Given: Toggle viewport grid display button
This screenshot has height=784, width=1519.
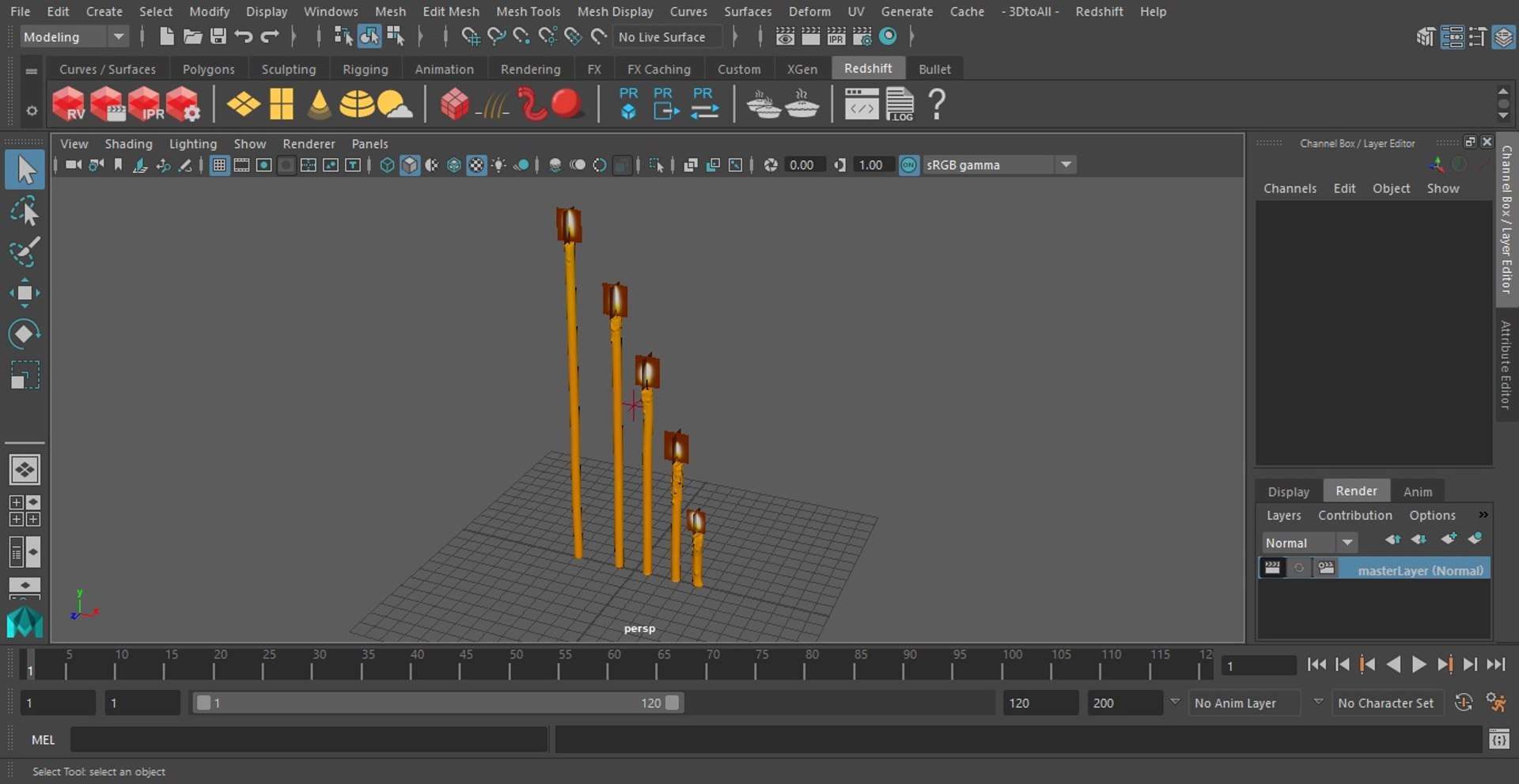Looking at the screenshot, I should click(x=219, y=165).
